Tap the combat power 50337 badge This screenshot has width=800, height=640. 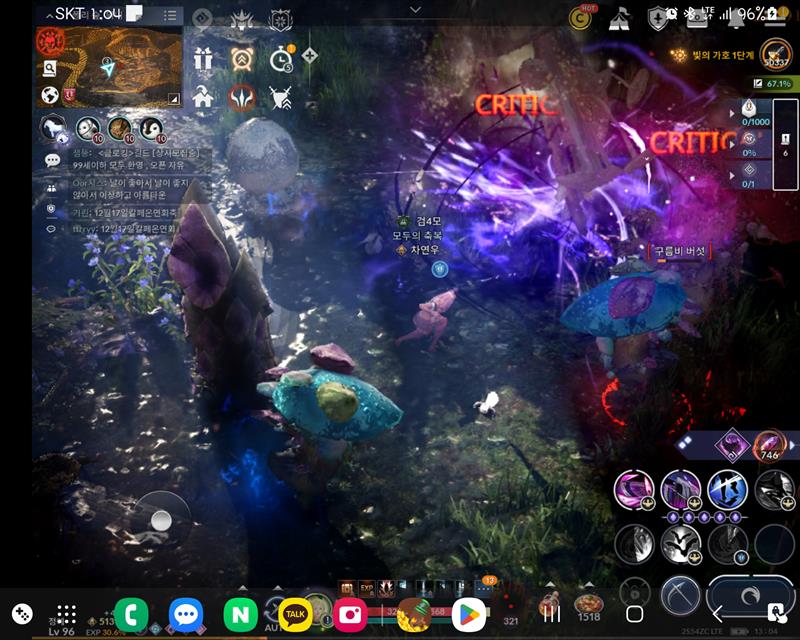776,55
